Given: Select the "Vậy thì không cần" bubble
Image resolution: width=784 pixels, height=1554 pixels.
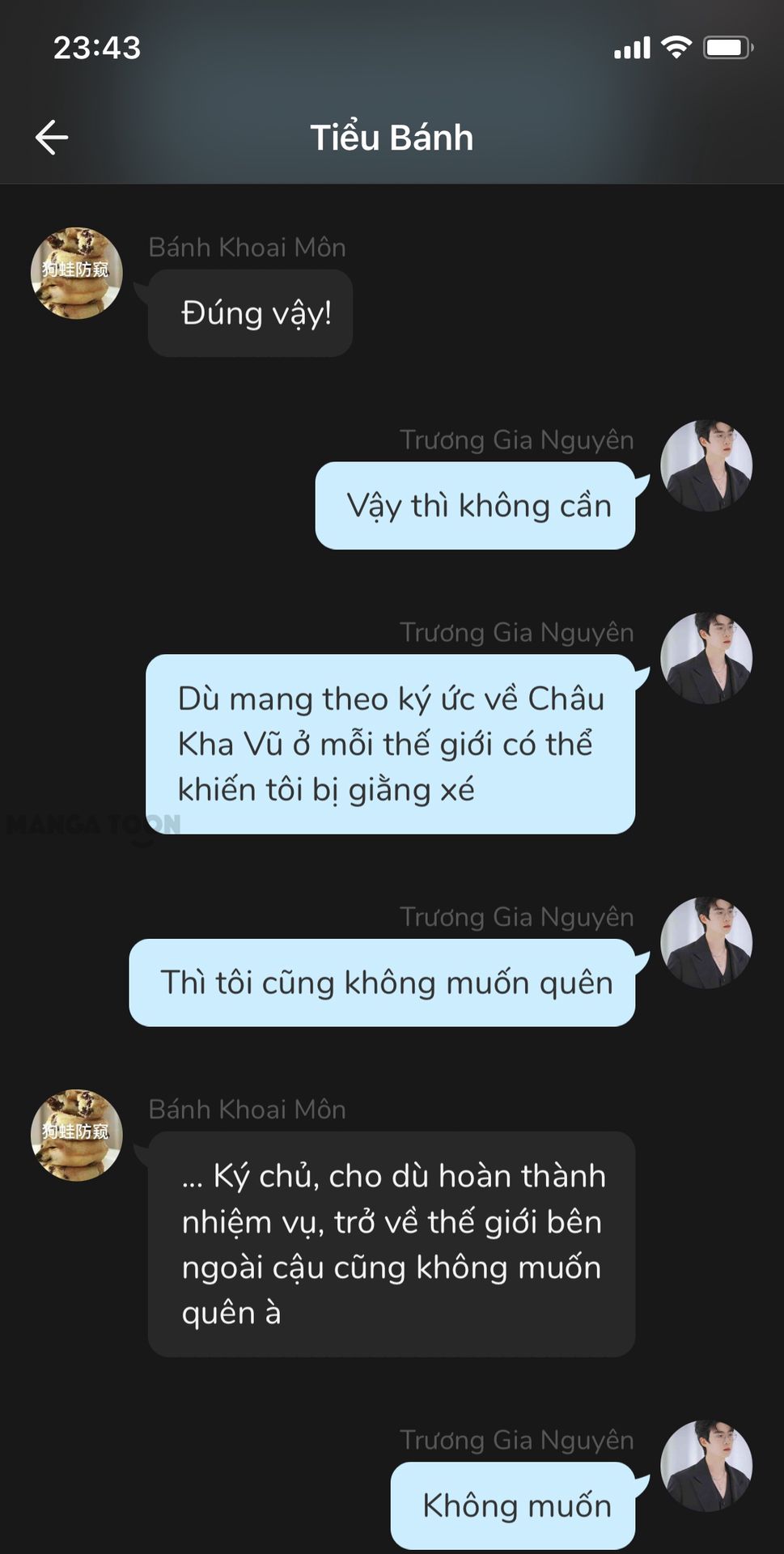Looking at the screenshot, I should pos(475,506).
